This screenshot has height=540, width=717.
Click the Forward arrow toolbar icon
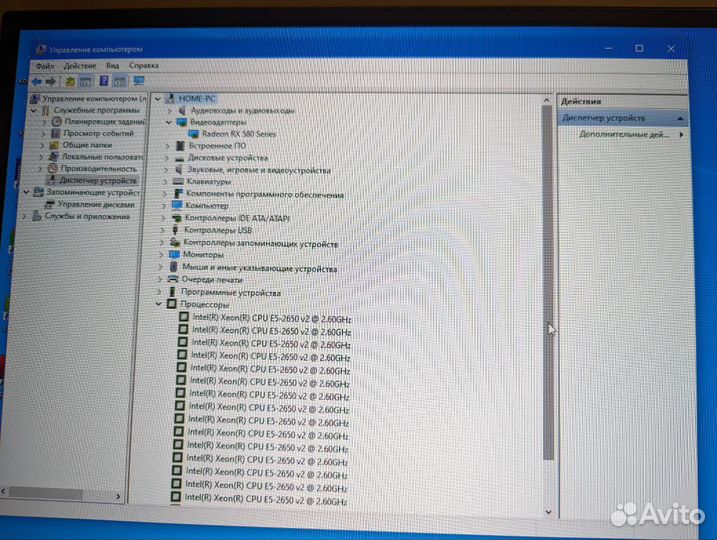tap(51, 82)
